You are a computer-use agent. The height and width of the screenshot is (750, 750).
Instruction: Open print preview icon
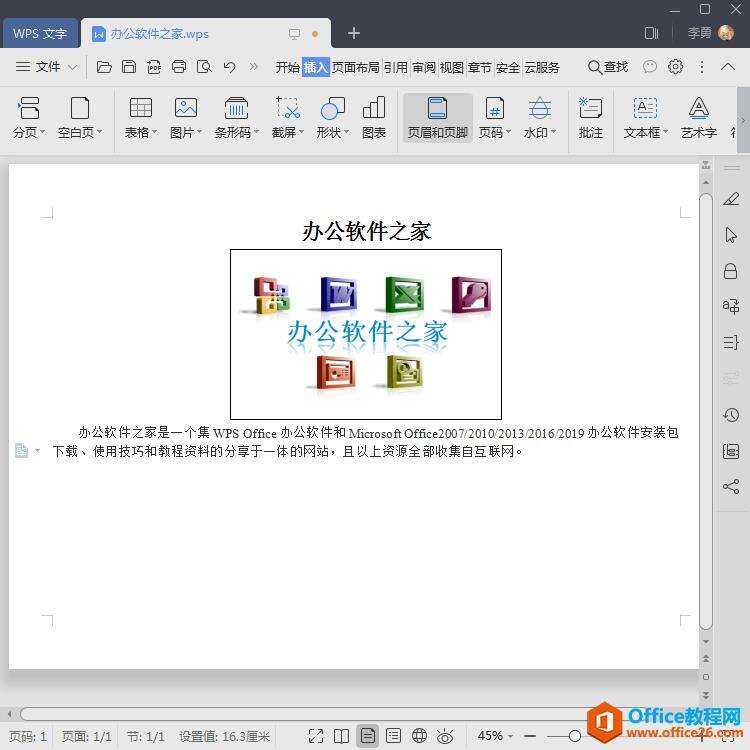[x=204, y=66]
